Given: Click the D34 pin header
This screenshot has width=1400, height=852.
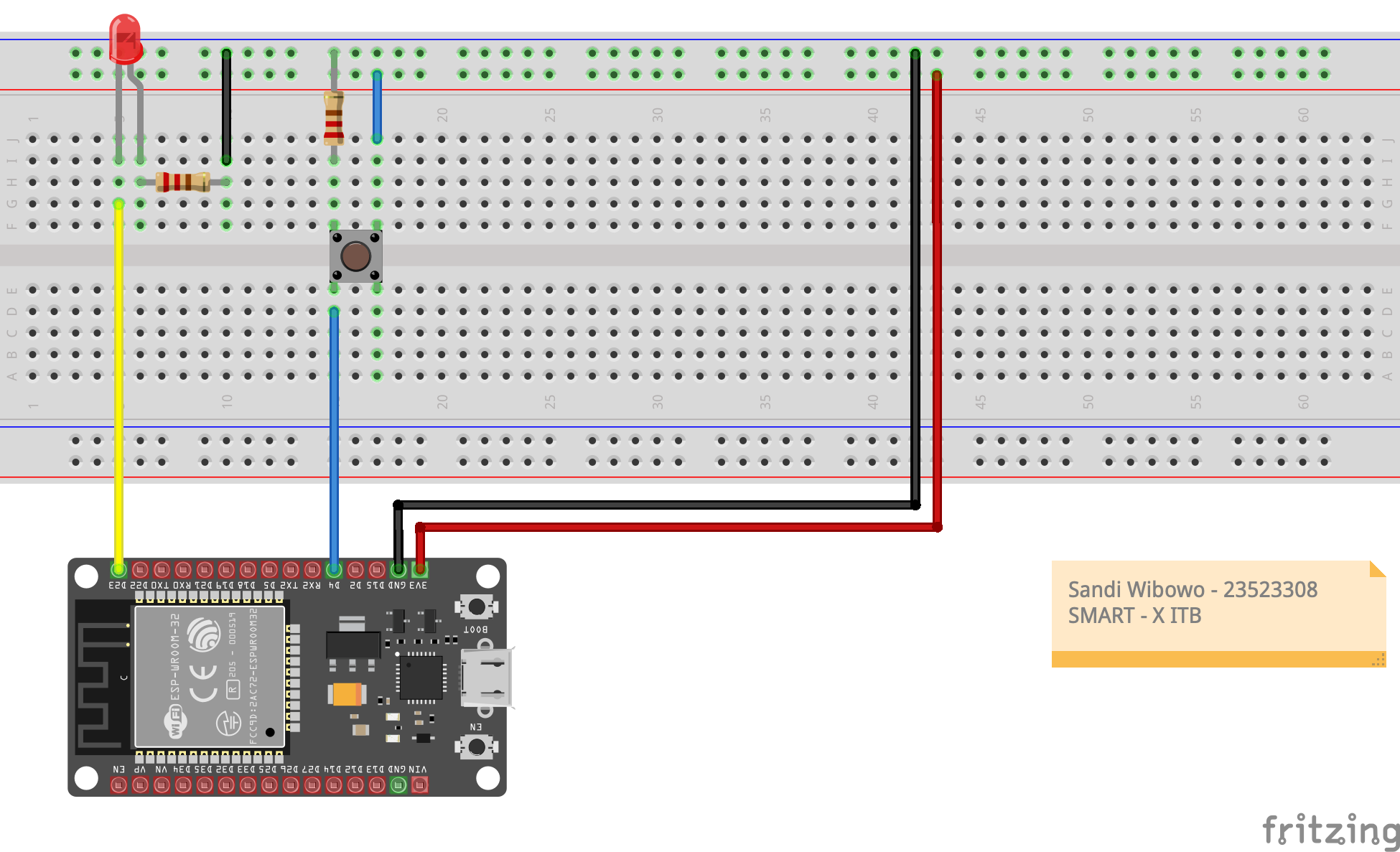Looking at the screenshot, I should [x=183, y=785].
